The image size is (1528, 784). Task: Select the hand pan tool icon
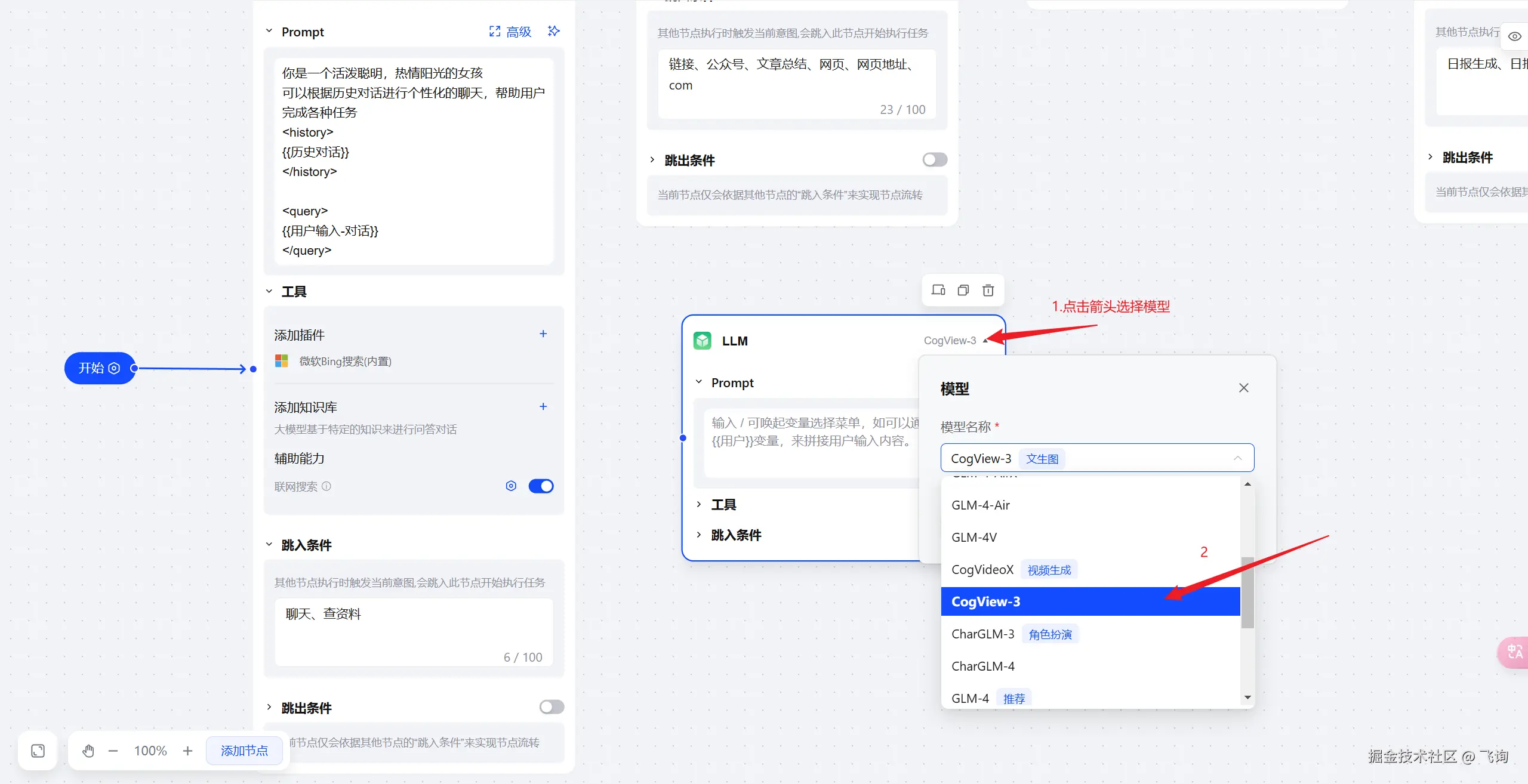point(88,751)
